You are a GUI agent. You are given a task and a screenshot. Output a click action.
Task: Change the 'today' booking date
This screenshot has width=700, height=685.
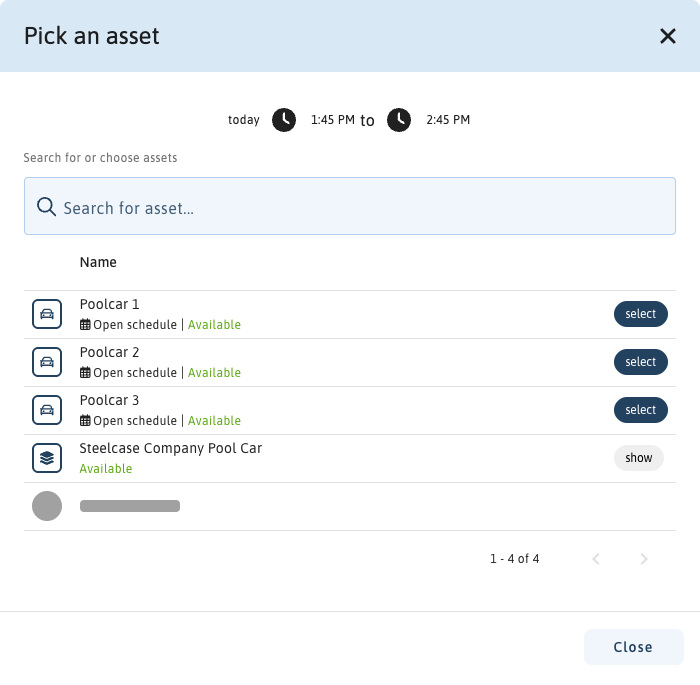(243, 120)
